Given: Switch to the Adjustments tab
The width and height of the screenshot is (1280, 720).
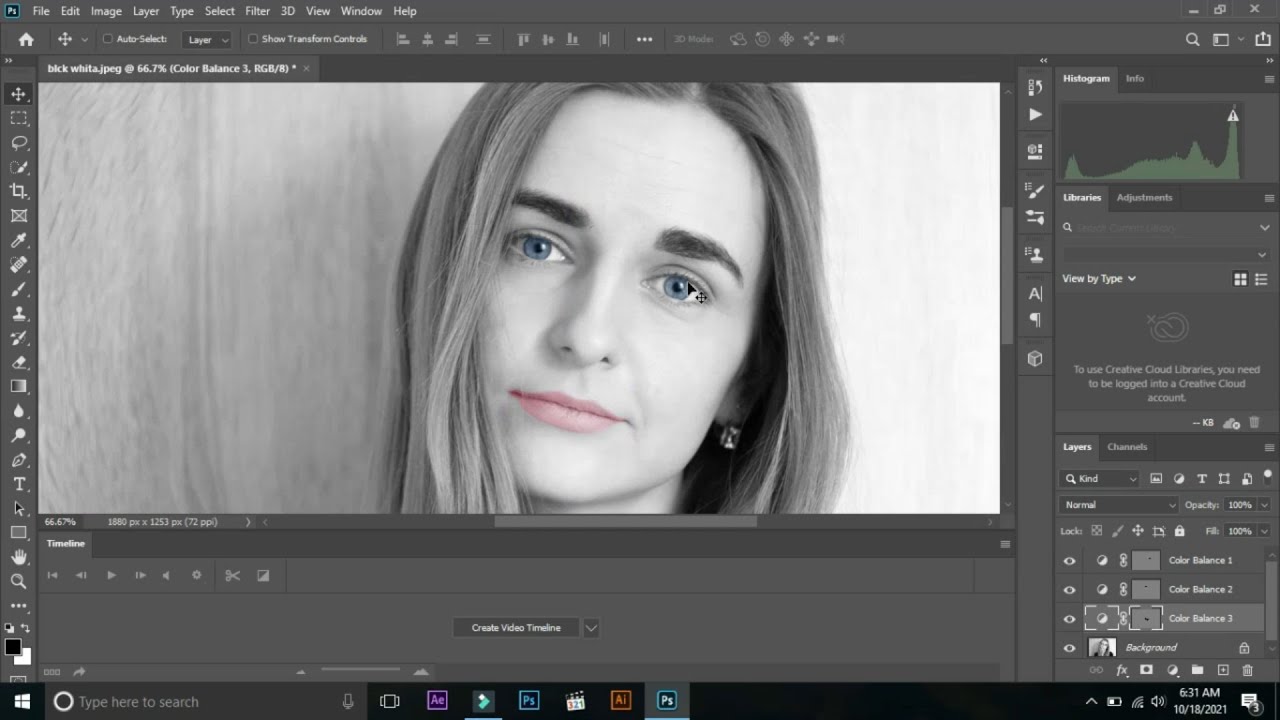Looking at the screenshot, I should [1144, 197].
